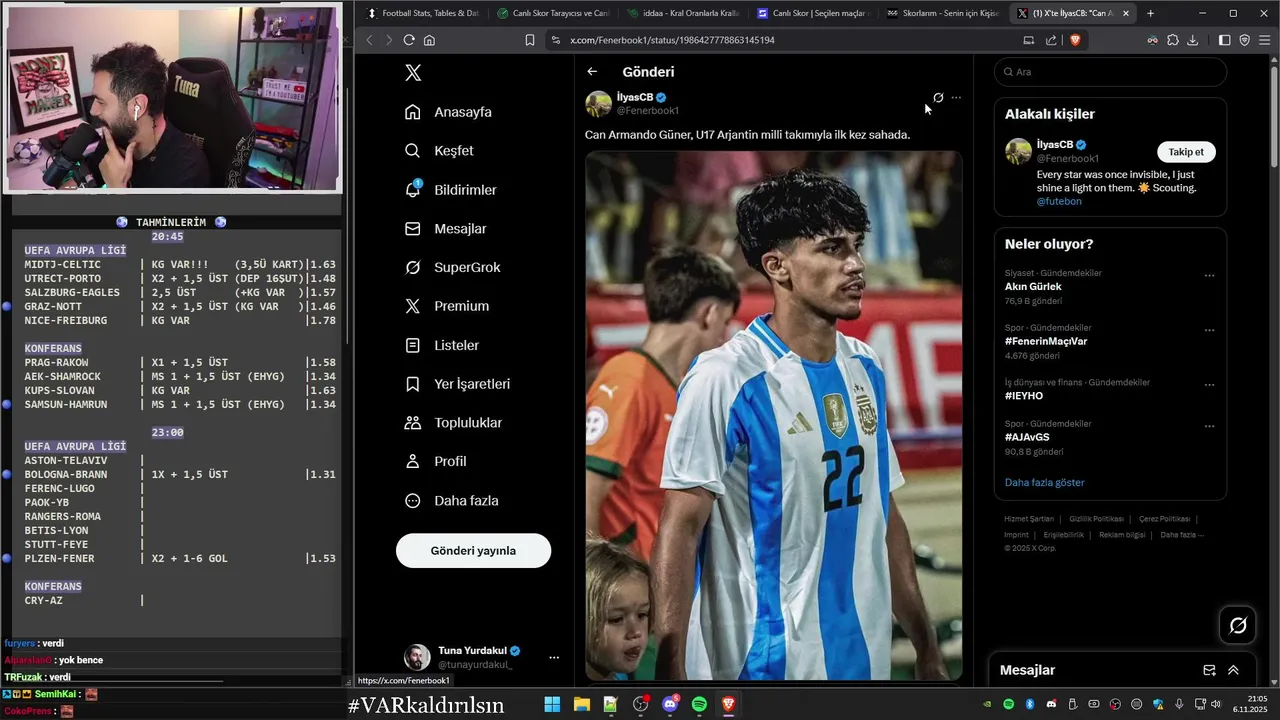
Task: Click the Ara search field
Action: 1110,72
